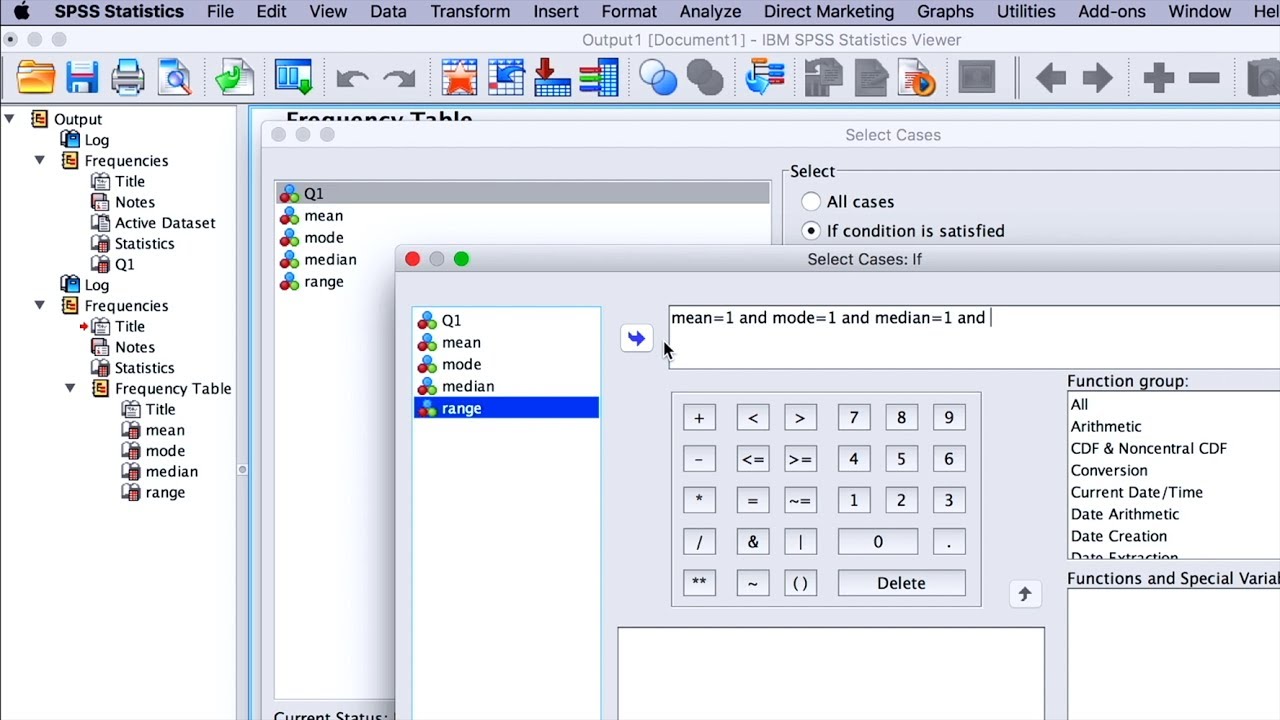
Task: Click the blue overlapping circles toolbar icon
Action: click(x=658, y=78)
